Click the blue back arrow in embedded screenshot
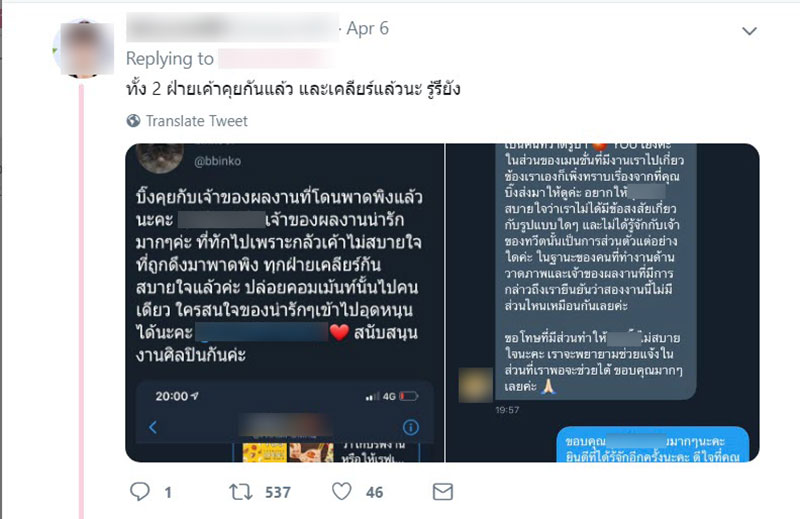This screenshot has width=800, height=519. pos(153,427)
